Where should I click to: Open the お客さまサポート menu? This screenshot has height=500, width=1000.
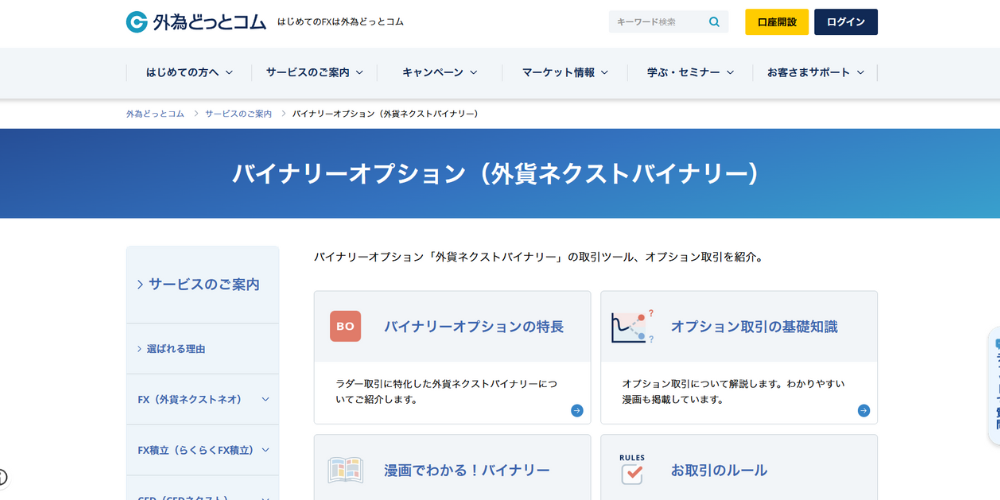coord(815,73)
